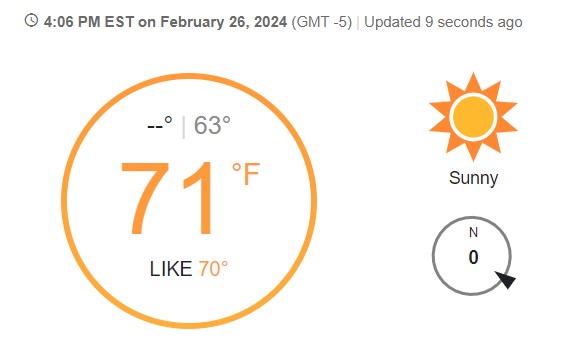Click the sunny weather sun icon

click(473, 116)
